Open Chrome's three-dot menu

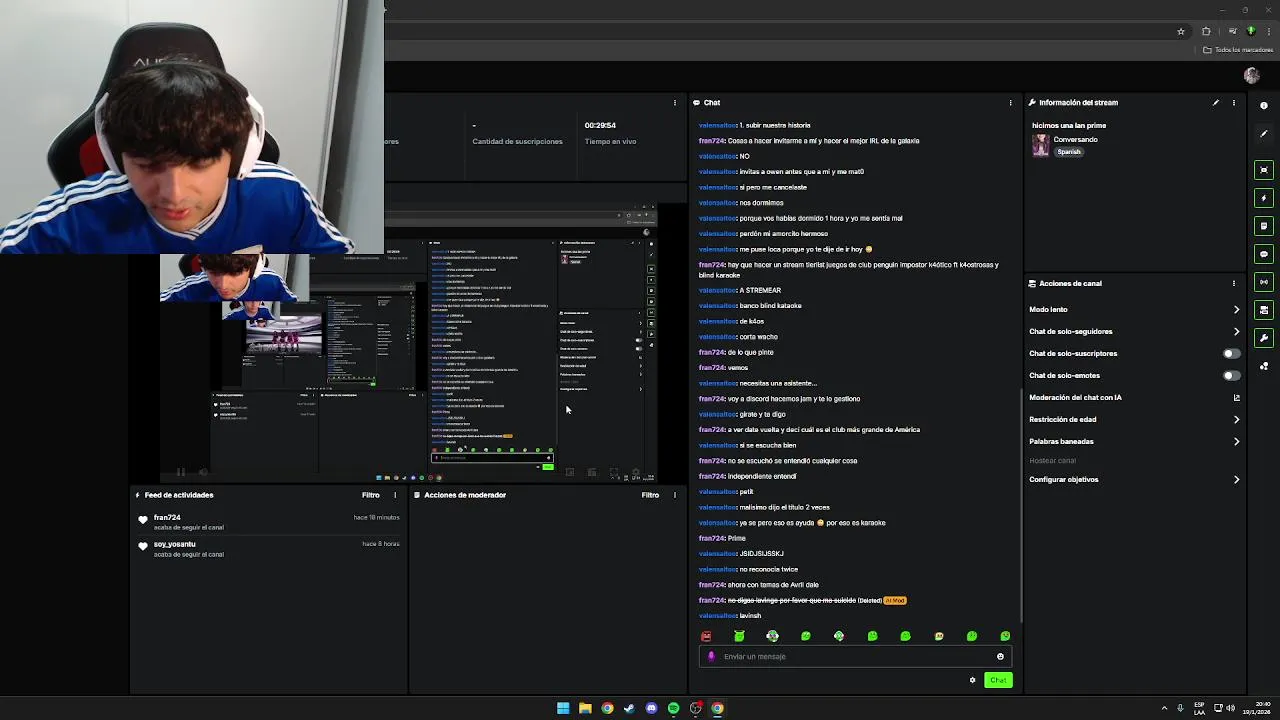[1269, 31]
